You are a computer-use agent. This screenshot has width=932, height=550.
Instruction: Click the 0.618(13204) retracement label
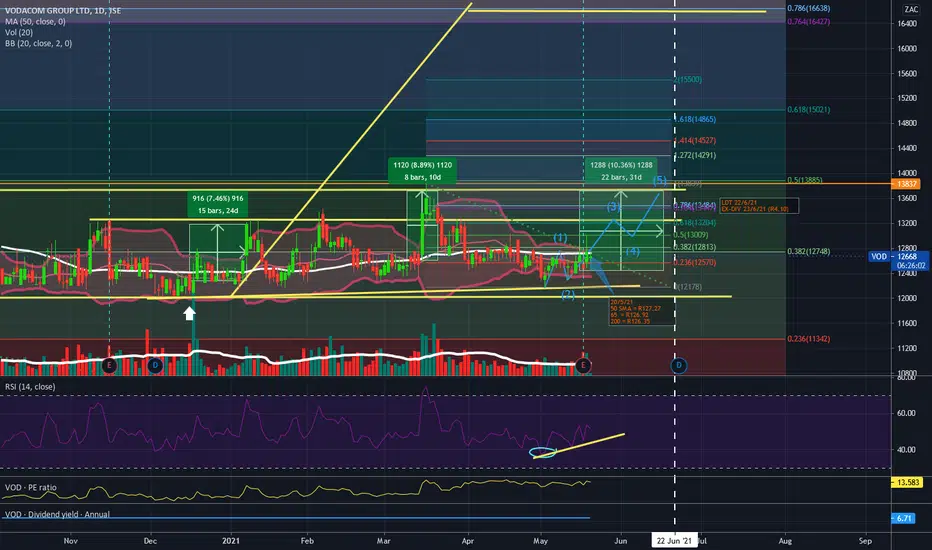click(x=695, y=222)
